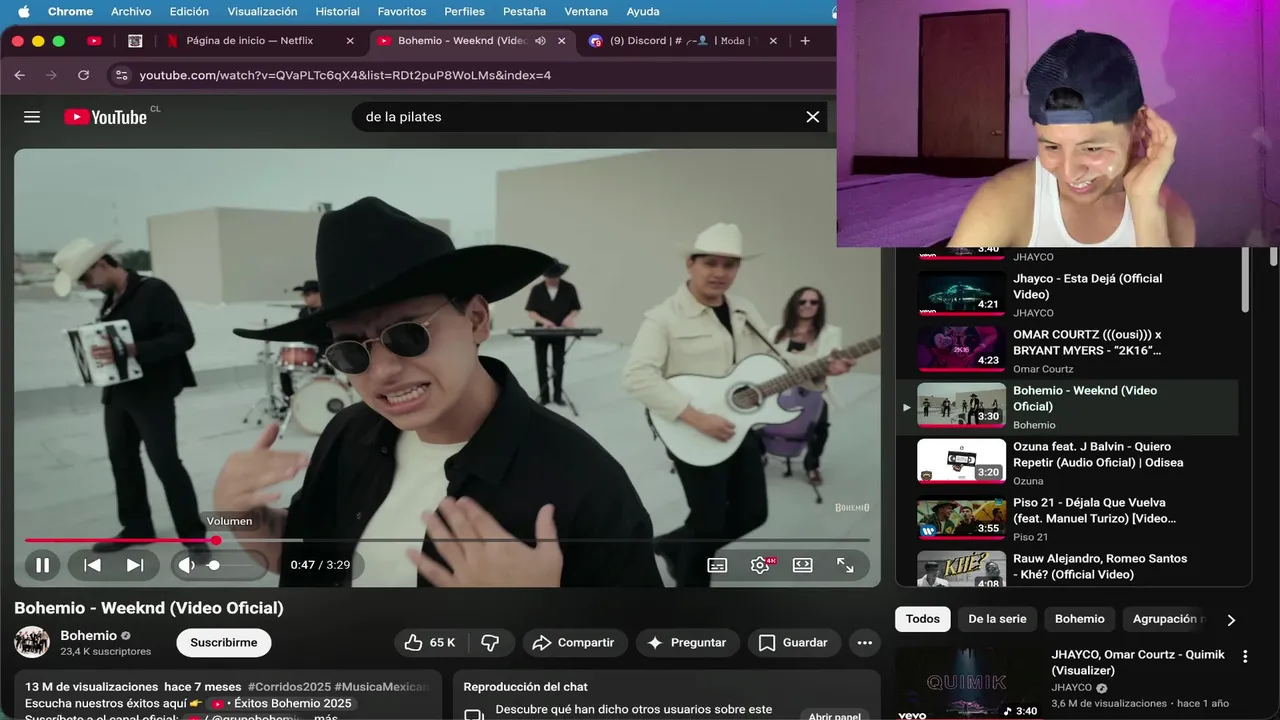
Task: Switch to the pinned YouTube tab
Action: pos(94,41)
